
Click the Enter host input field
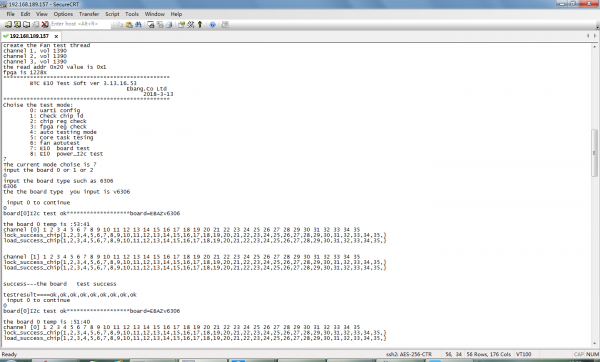[x=80, y=24]
